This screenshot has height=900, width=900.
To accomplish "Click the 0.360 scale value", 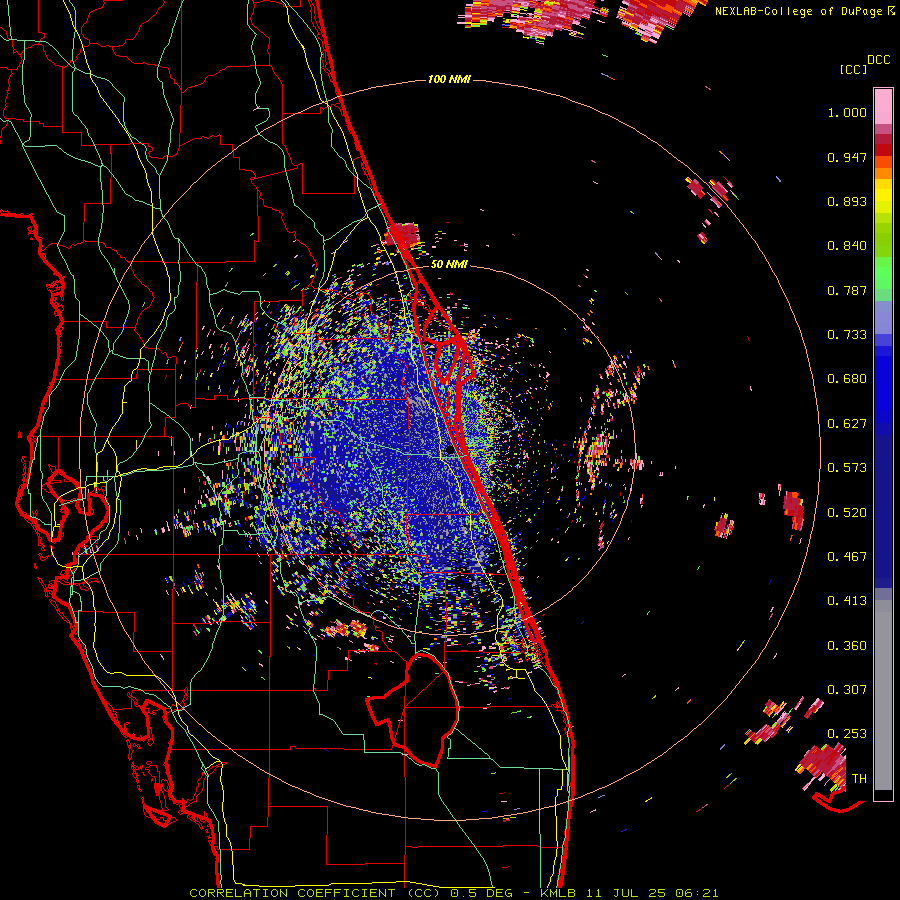I will (x=847, y=646).
